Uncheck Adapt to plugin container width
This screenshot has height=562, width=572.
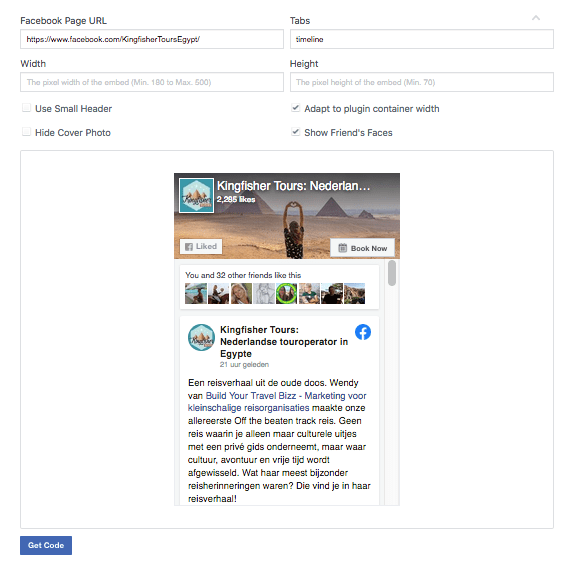click(295, 108)
